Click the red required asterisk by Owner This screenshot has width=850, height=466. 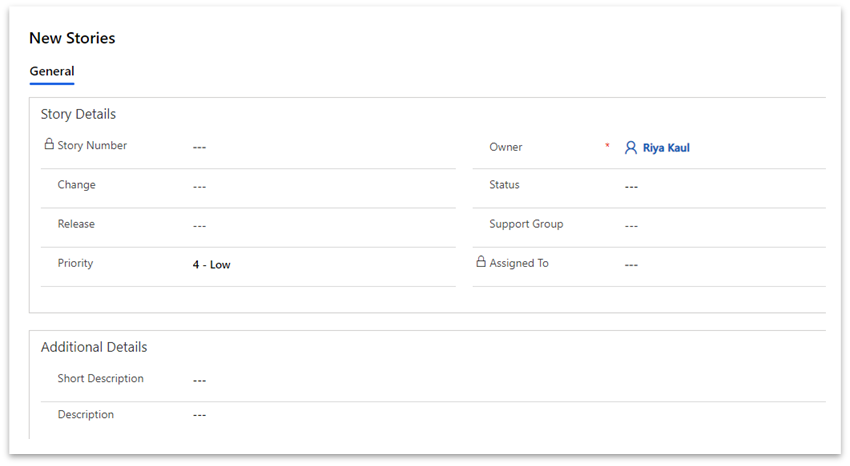tap(607, 146)
